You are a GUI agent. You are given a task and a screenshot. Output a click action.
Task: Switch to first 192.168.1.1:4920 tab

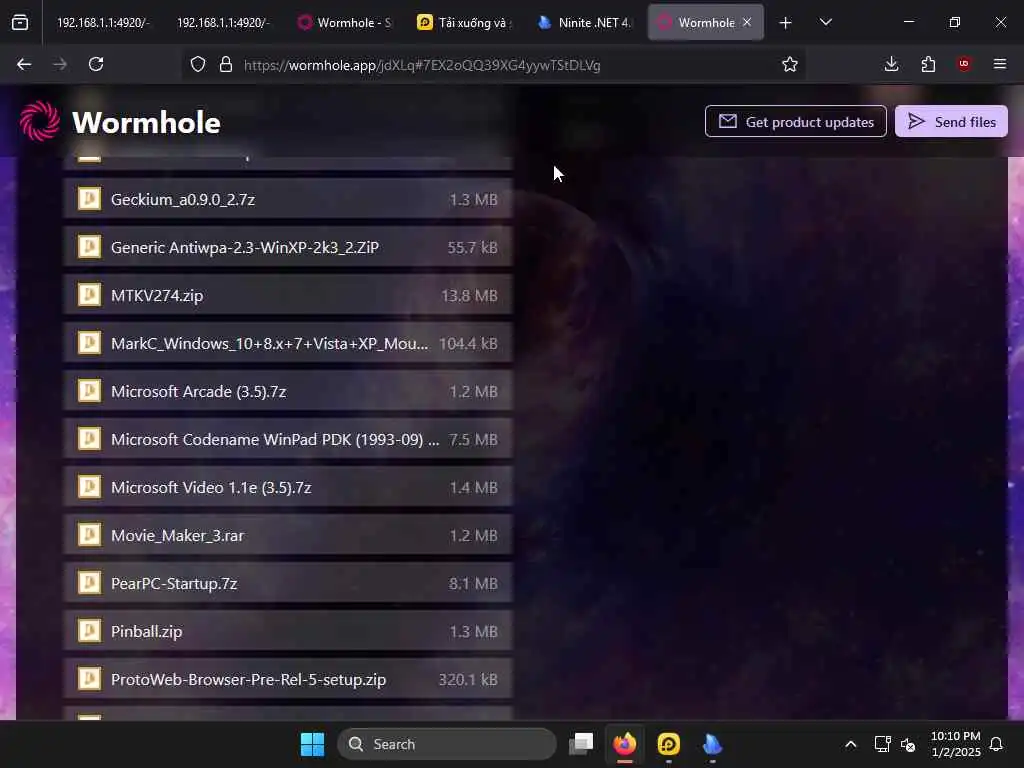pyautogui.click(x=103, y=23)
